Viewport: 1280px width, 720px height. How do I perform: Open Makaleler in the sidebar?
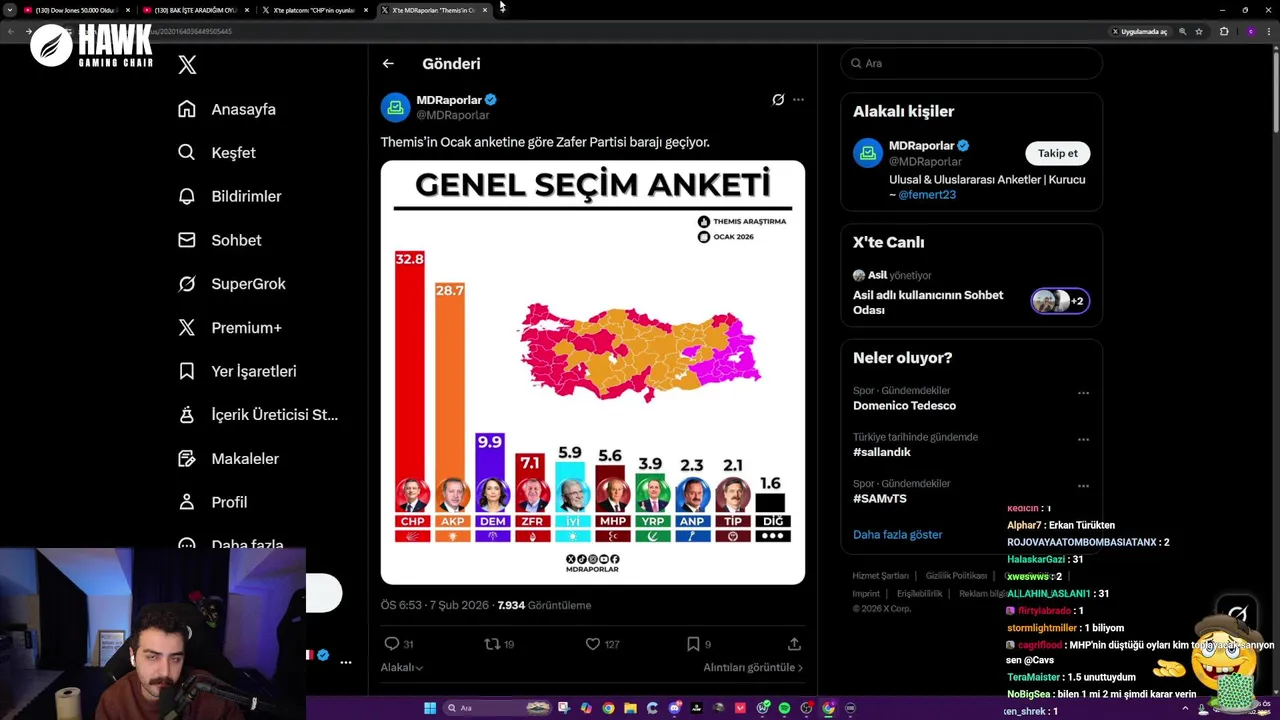click(x=228, y=458)
